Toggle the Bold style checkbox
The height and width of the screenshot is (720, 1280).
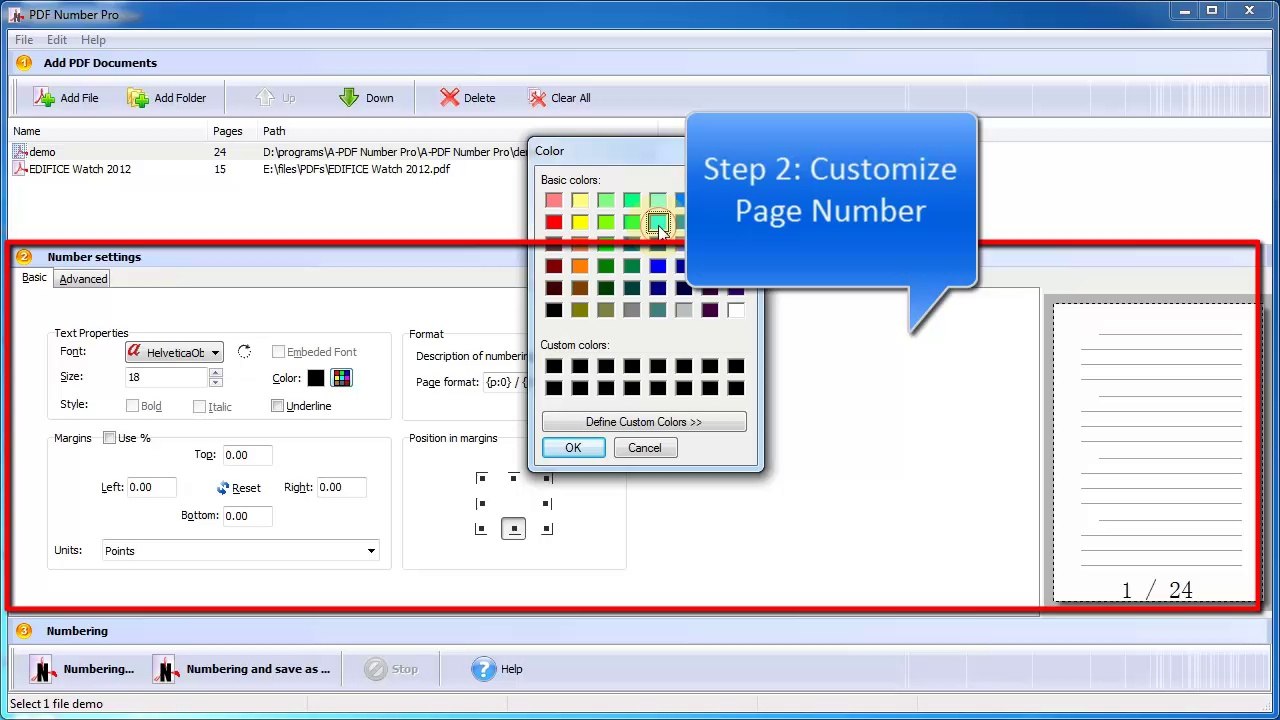(x=132, y=406)
